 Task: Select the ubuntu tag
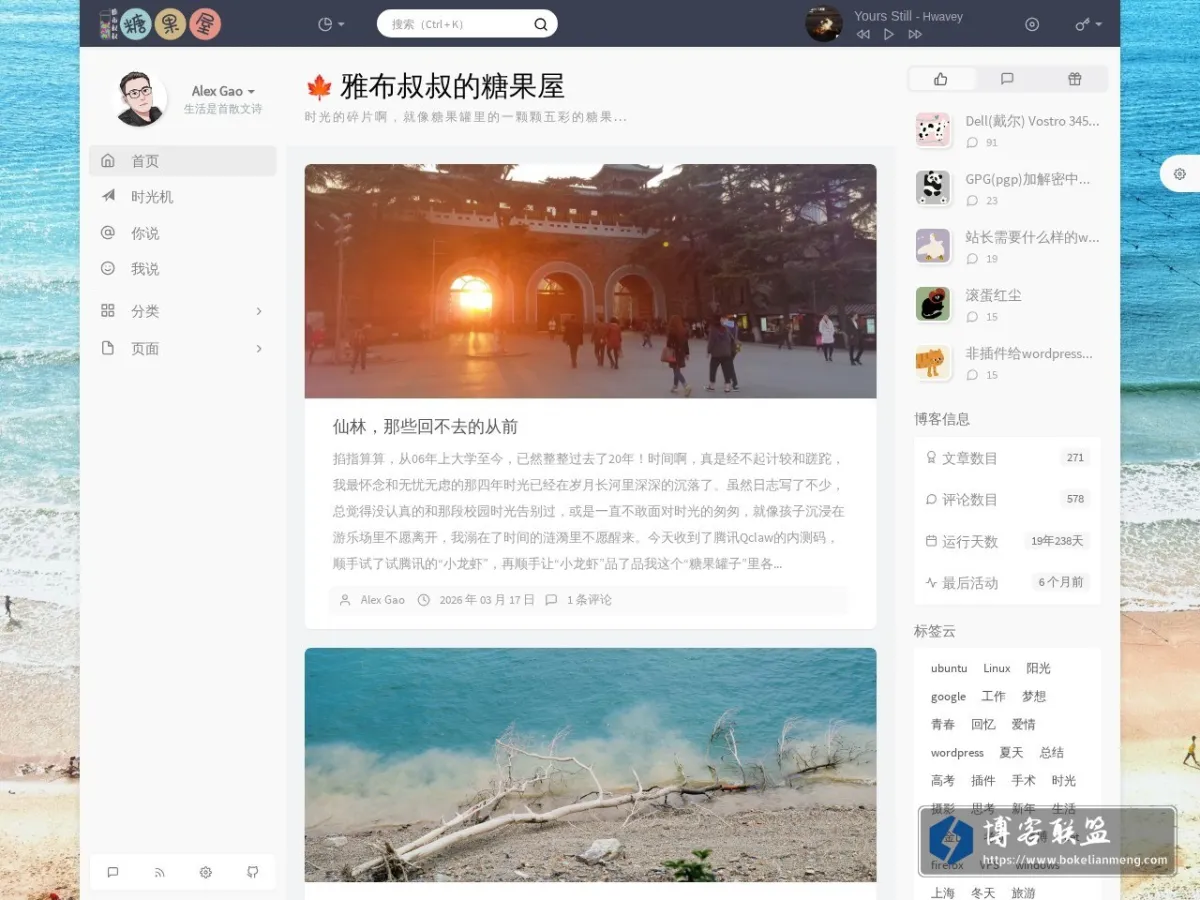[x=949, y=668]
